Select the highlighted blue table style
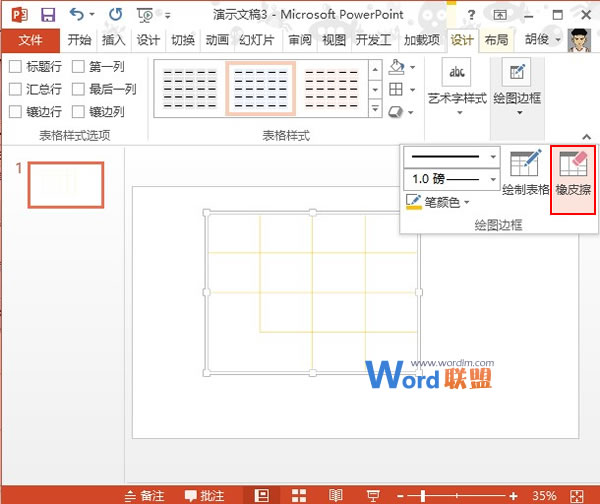Image resolution: width=600 pixels, height=504 pixels. click(x=261, y=88)
